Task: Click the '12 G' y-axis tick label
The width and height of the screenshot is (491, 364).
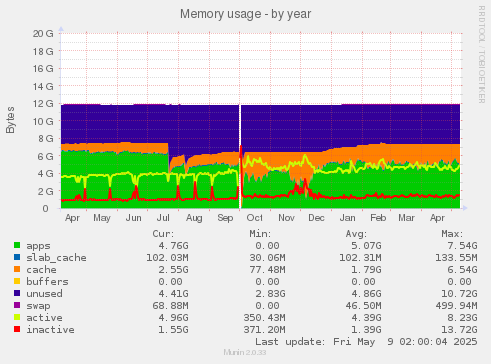Action: click(43, 104)
